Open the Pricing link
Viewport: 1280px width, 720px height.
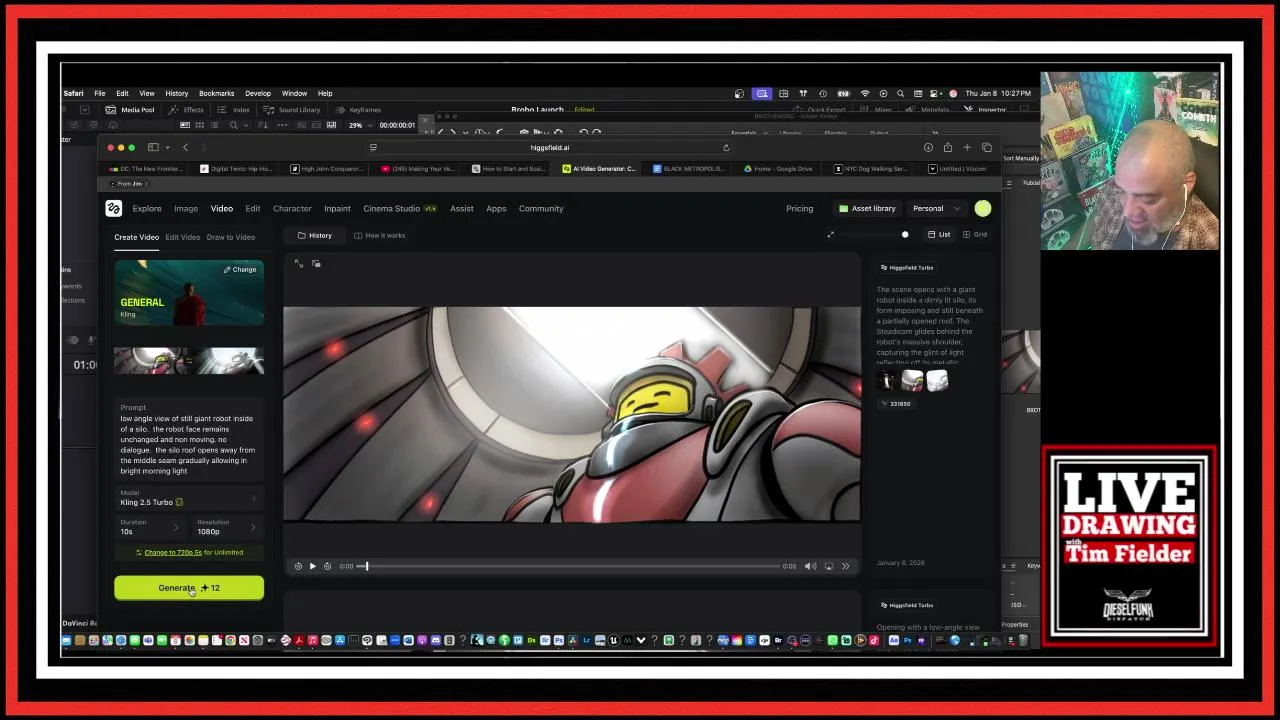[x=799, y=208]
